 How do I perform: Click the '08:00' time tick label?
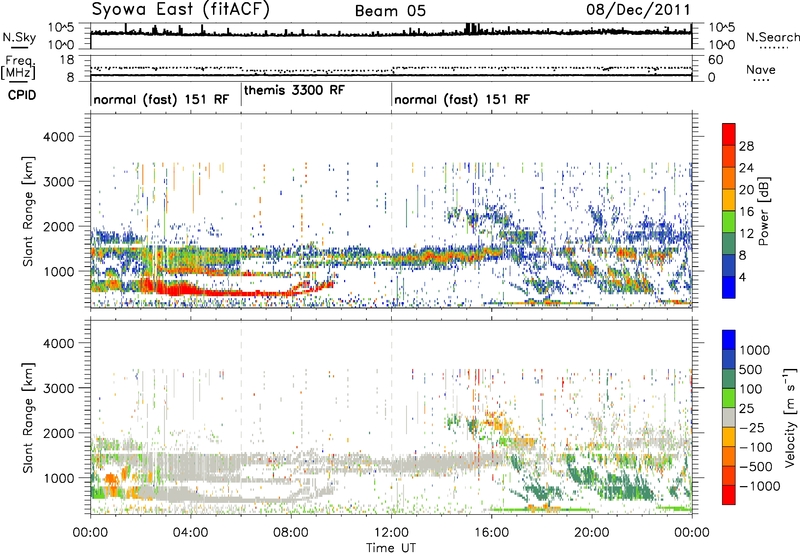click(291, 533)
